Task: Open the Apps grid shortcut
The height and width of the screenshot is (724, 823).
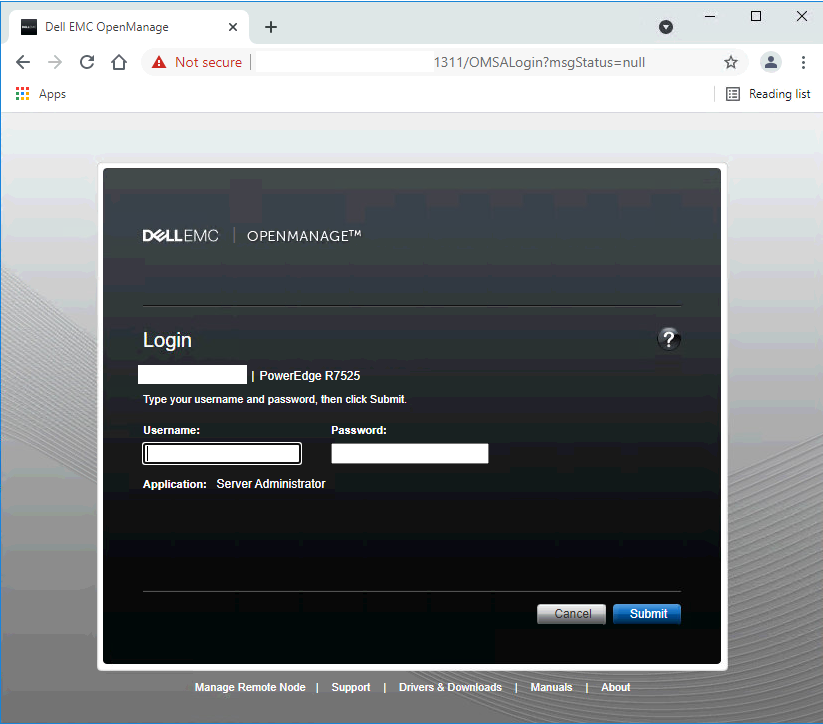Action: (41, 94)
